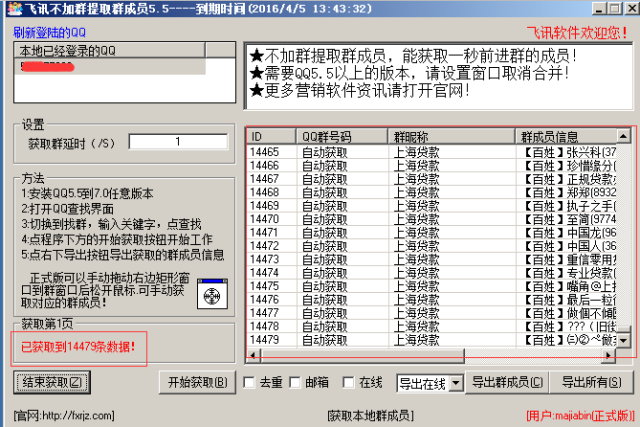
Task: Minimize the 飞讯 window
Action: [599, 8]
